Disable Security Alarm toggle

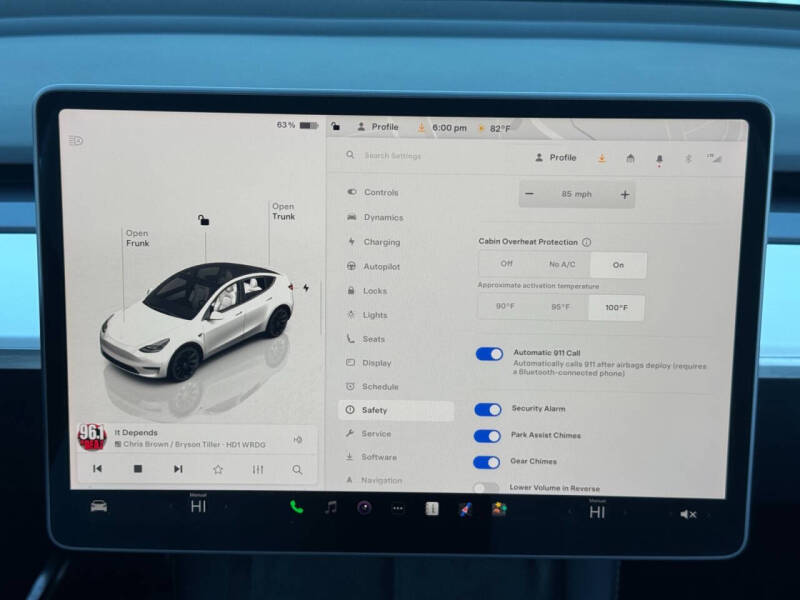[x=489, y=408]
